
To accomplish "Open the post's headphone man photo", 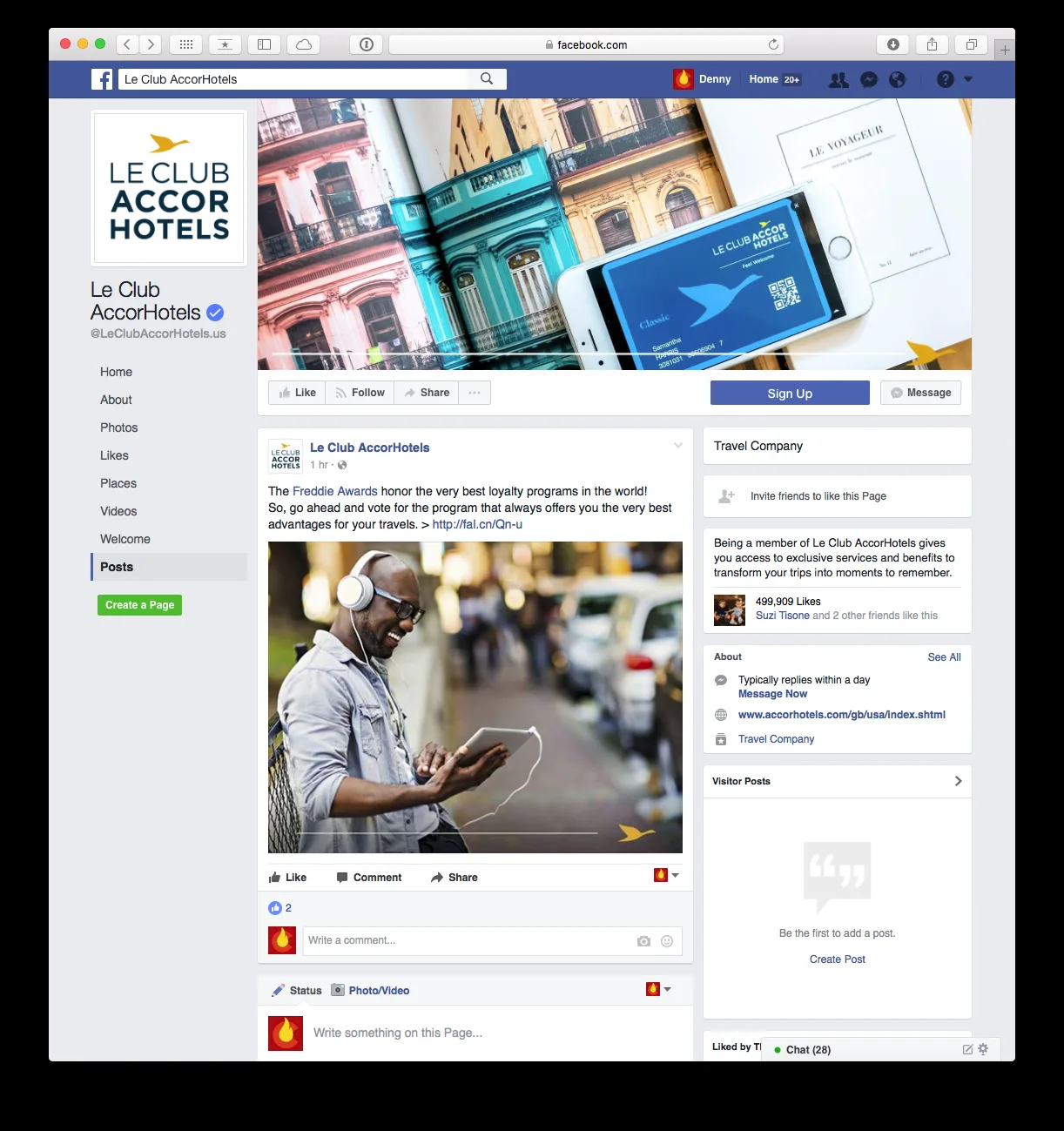I will tap(475, 697).
